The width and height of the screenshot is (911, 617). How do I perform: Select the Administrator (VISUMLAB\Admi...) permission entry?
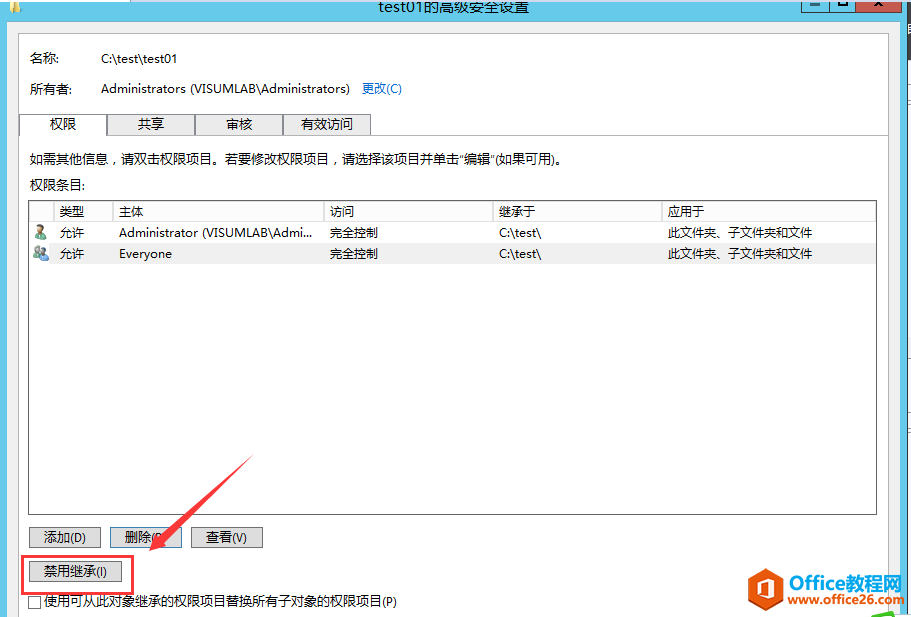pyautogui.click(x=215, y=232)
